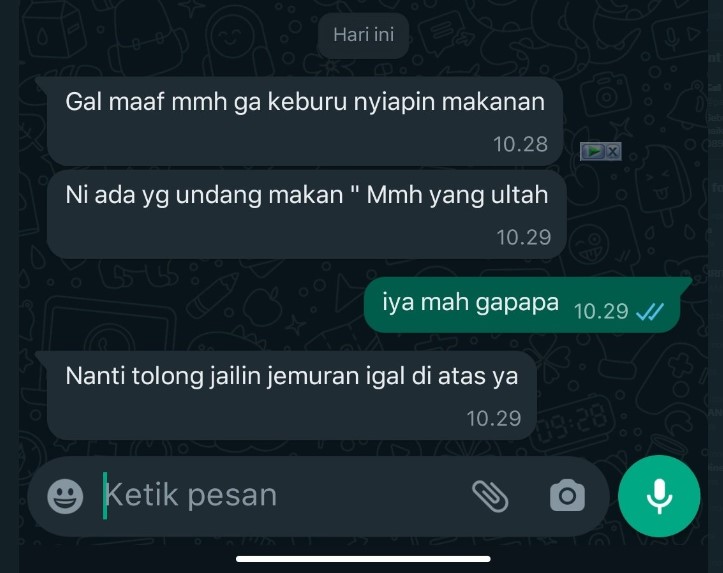Close the ad using its X icon
Image resolution: width=723 pixels, height=573 pixels.
(x=613, y=152)
